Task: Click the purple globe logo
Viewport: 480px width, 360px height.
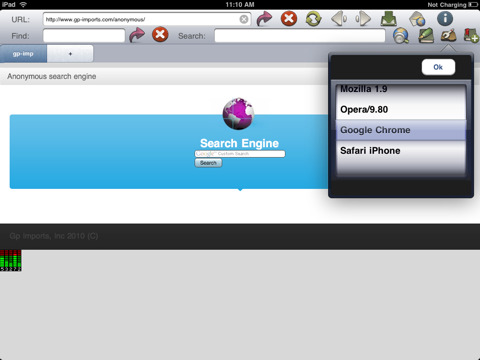Action: 238,114
